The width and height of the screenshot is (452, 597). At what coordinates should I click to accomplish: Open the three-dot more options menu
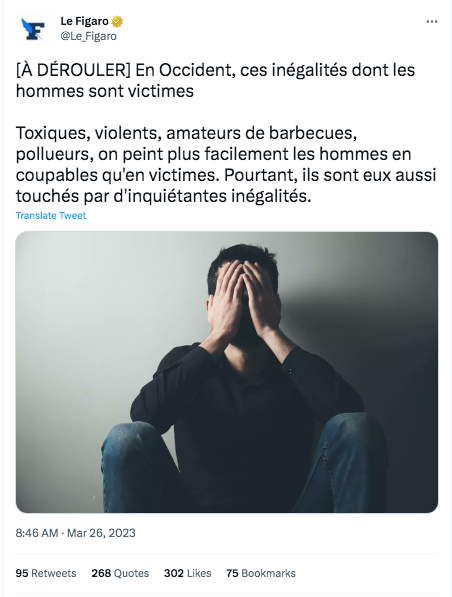coord(431,22)
